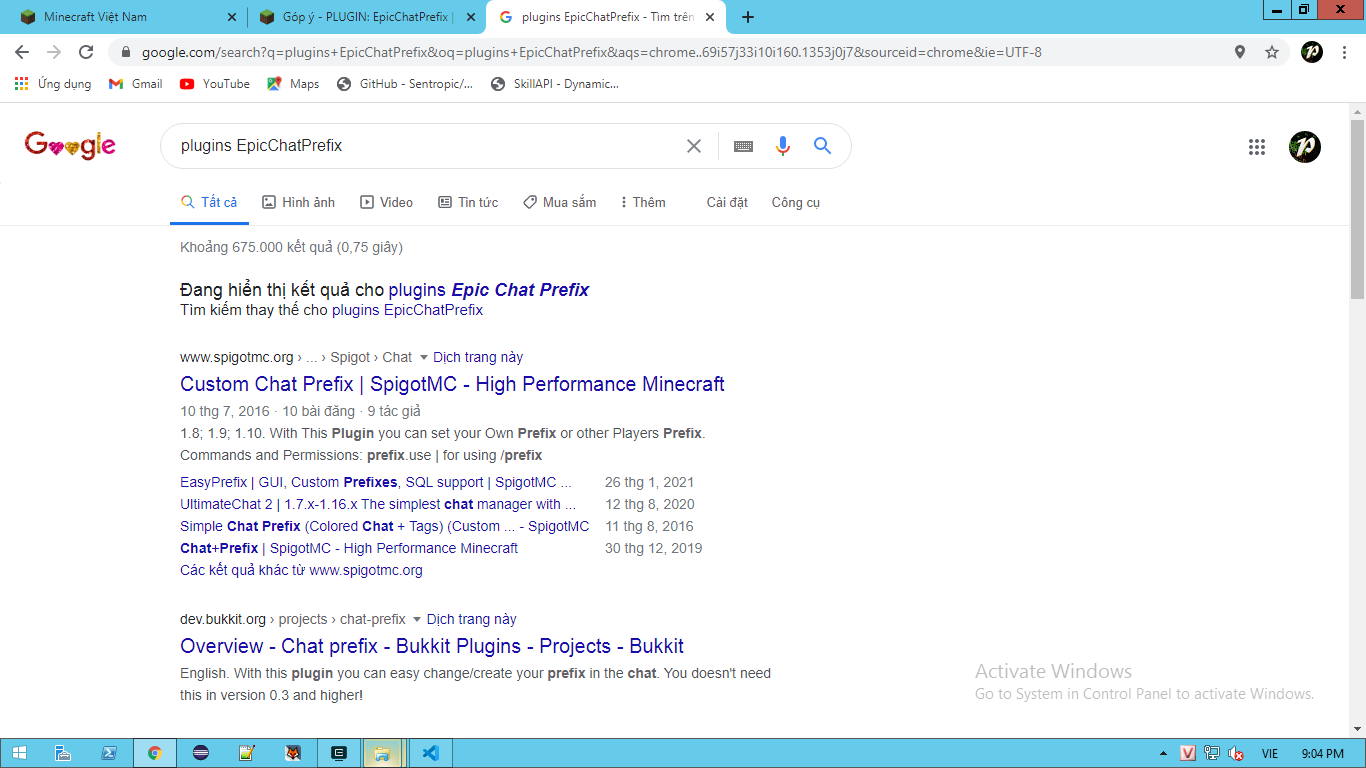The image size is (1366, 768).
Task: Open Công cụ search tools
Action: click(x=796, y=202)
